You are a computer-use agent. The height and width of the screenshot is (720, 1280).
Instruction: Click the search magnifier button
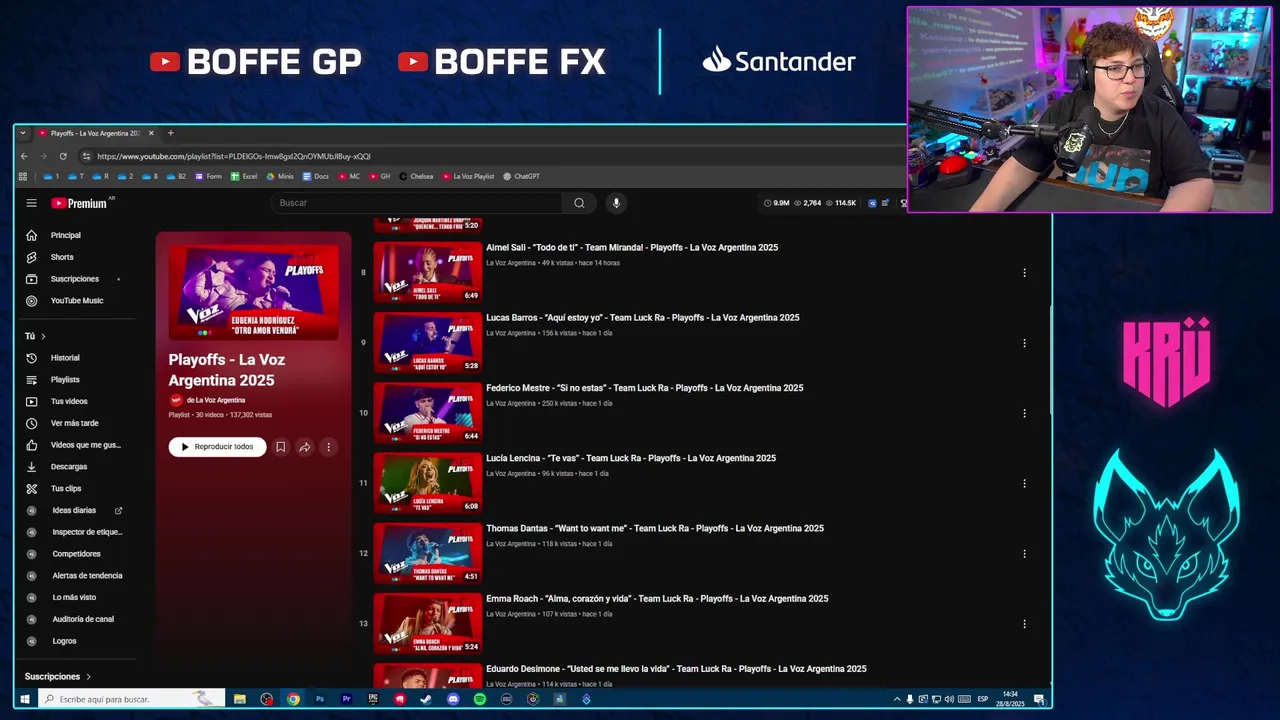point(579,203)
